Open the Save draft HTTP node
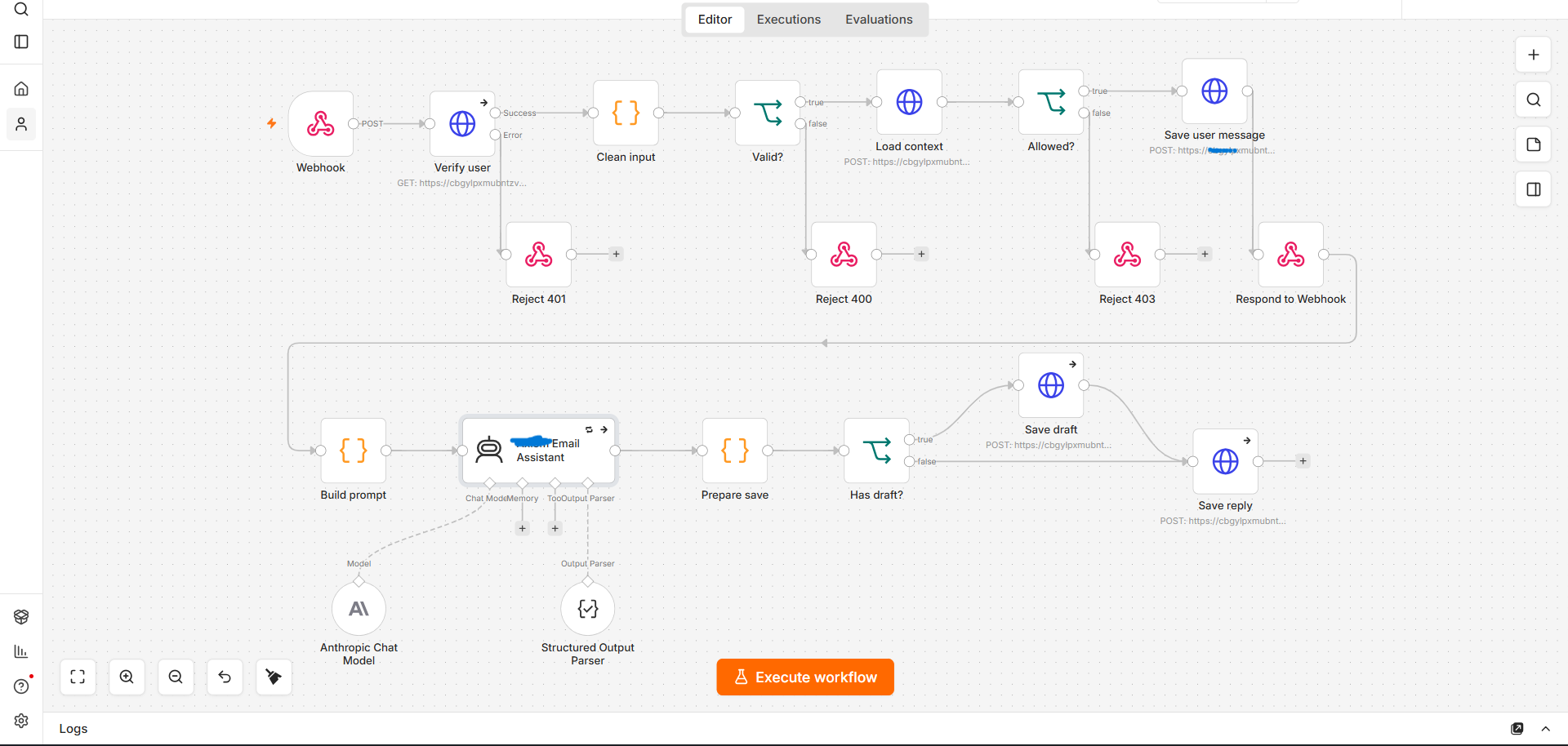This screenshot has height=746, width=1568. (1051, 385)
